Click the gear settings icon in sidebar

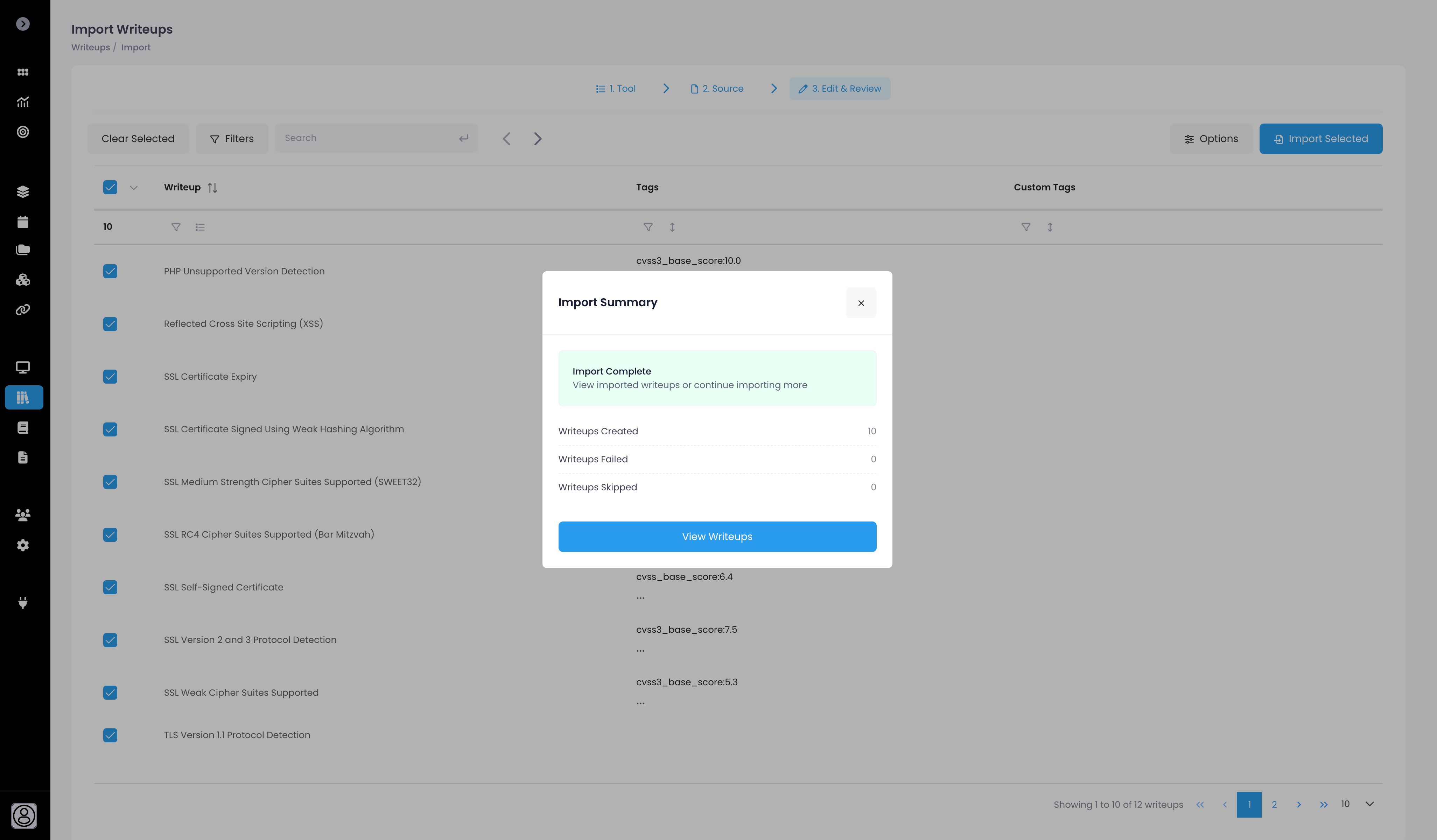tap(23, 545)
